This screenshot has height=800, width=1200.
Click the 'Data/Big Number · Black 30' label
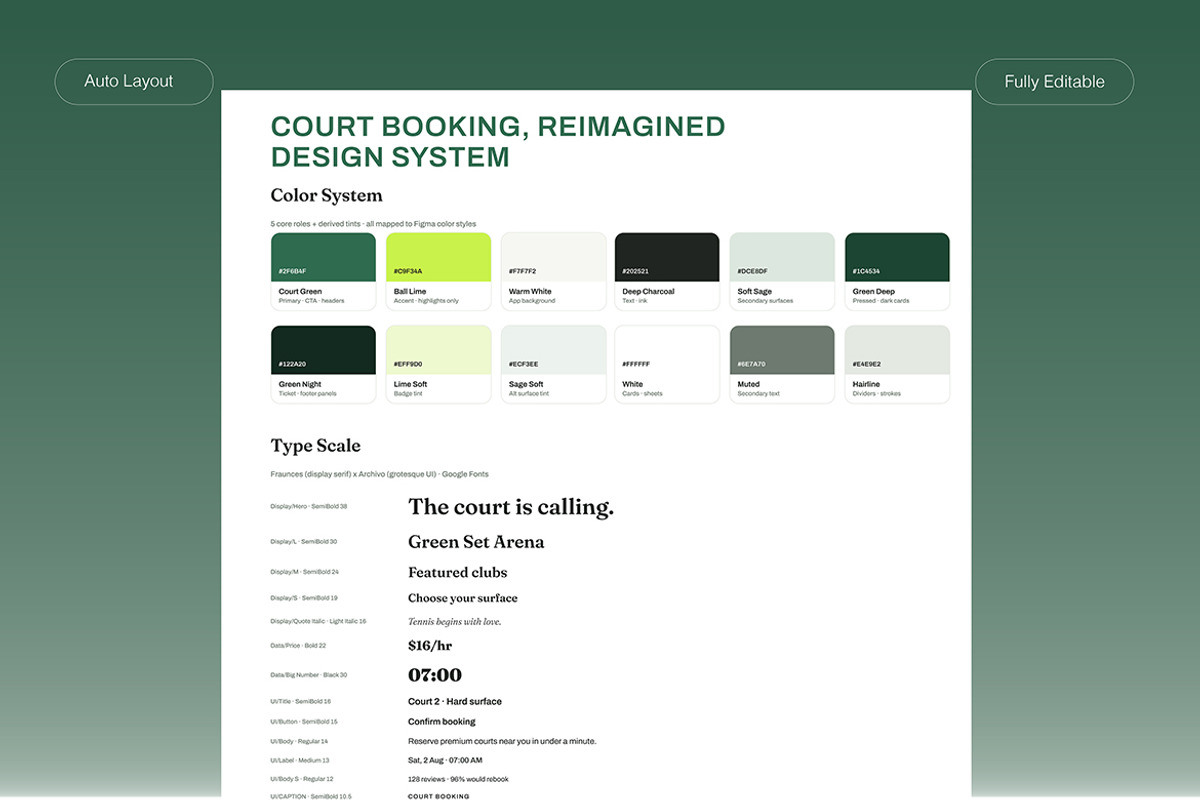click(309, 675)
